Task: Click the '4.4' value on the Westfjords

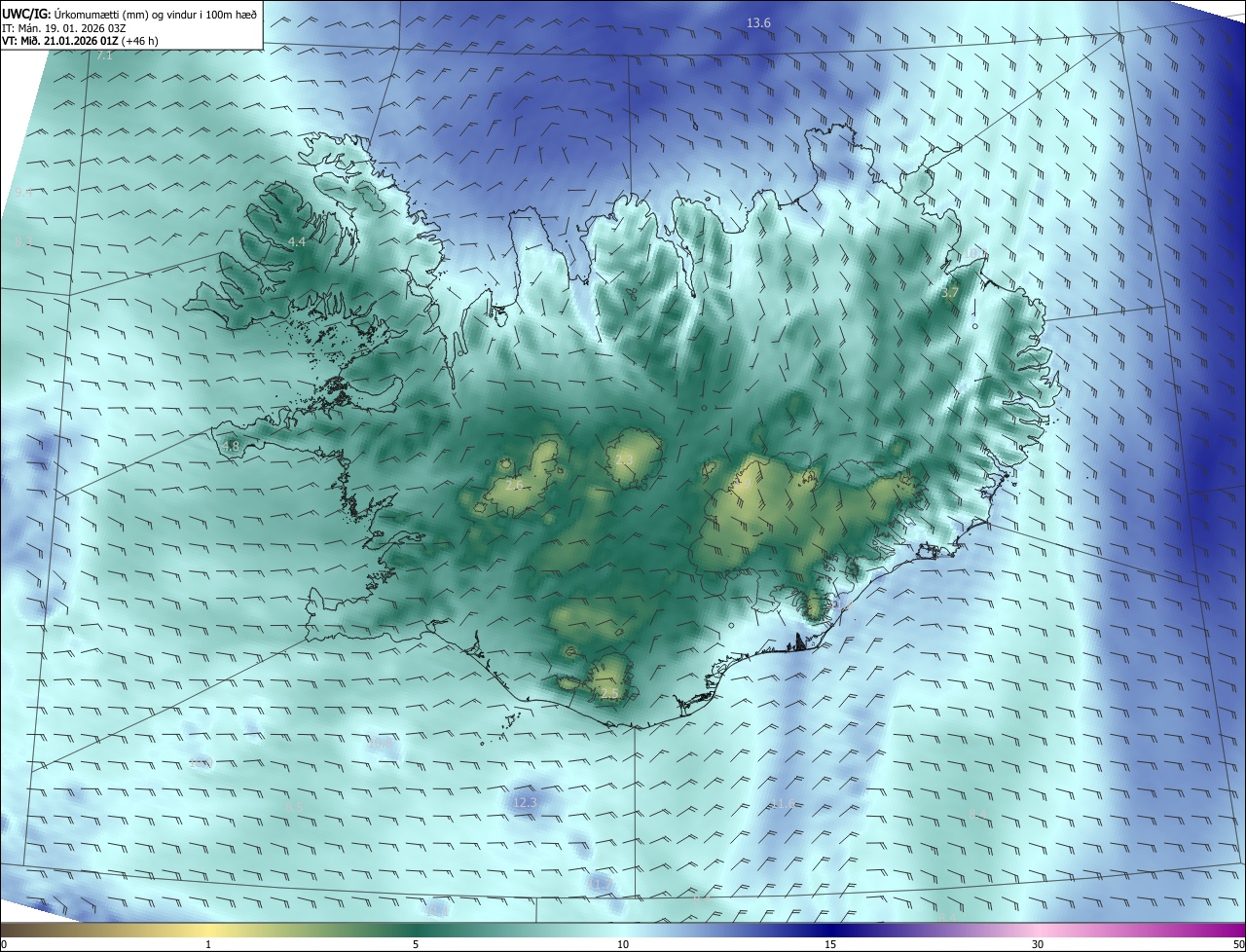Action: pos(296,241)
